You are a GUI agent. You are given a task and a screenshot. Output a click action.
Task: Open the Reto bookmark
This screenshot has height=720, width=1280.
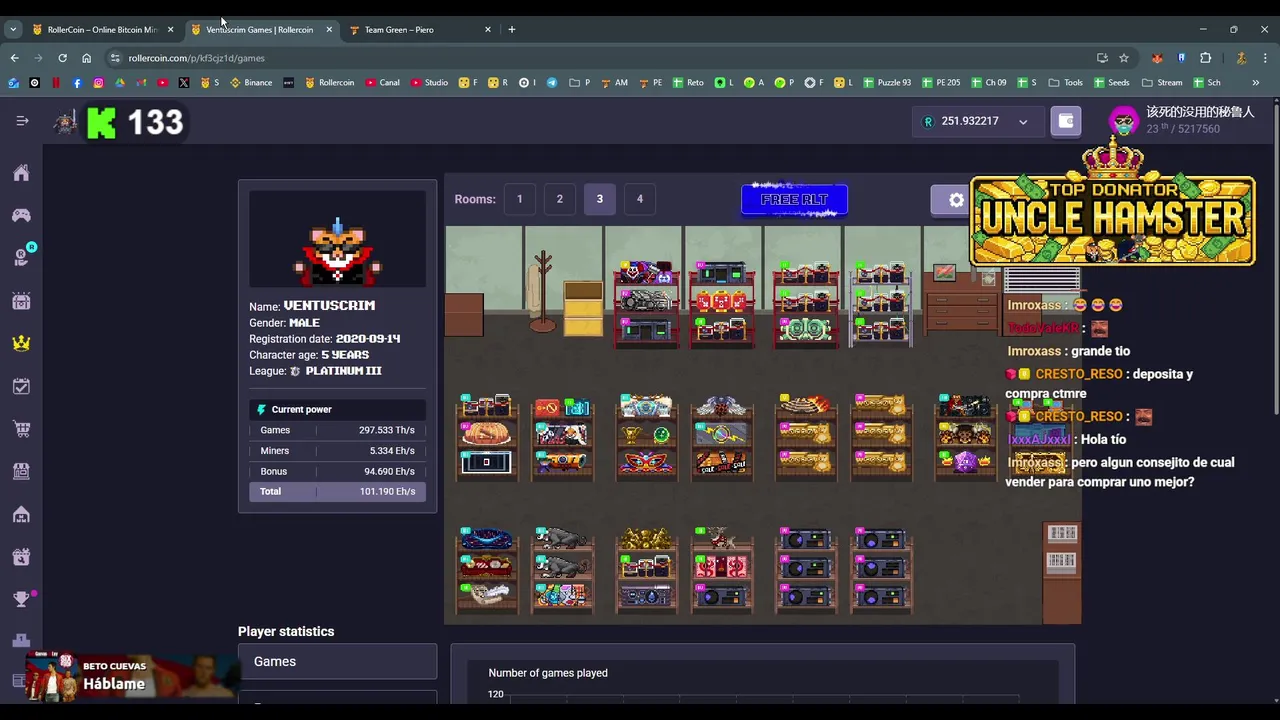pos(688,83)
